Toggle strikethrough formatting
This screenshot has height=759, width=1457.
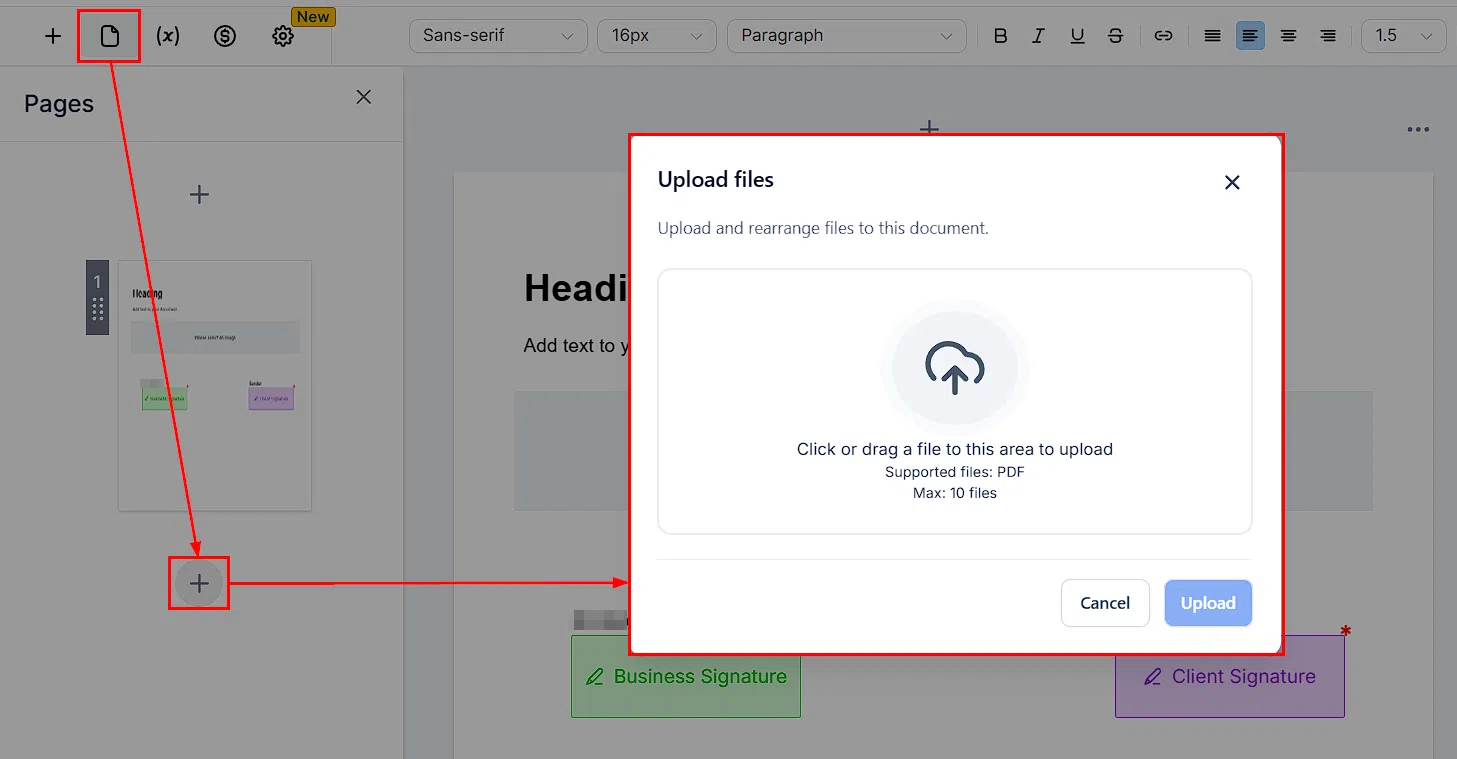pyautogui.click(x=1115, y=36)
